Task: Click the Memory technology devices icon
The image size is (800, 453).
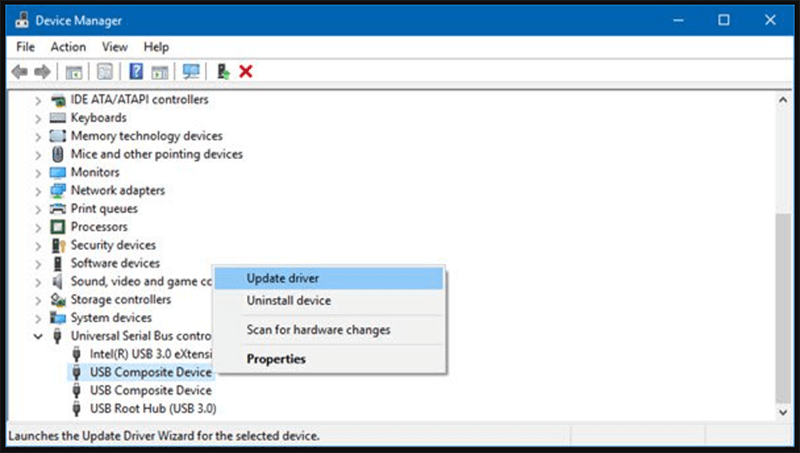Action: click(x=58, y=136)
